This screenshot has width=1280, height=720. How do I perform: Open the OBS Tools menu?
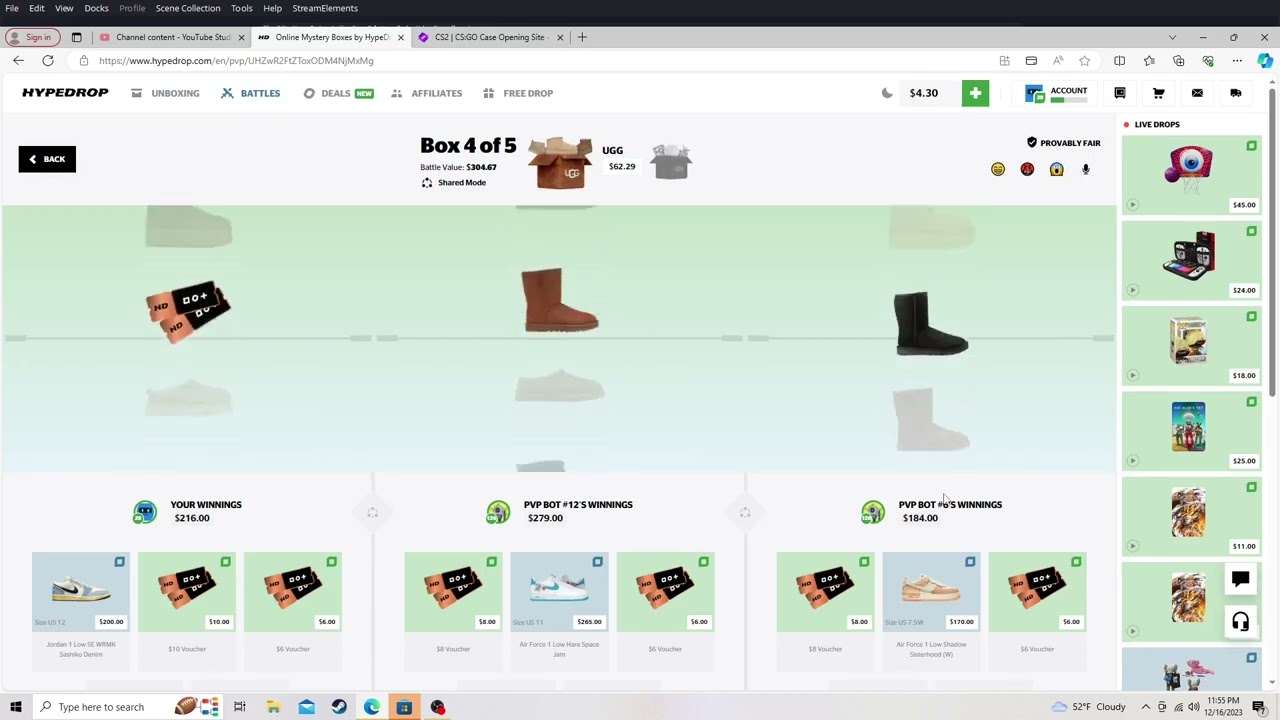coord(242,8)
